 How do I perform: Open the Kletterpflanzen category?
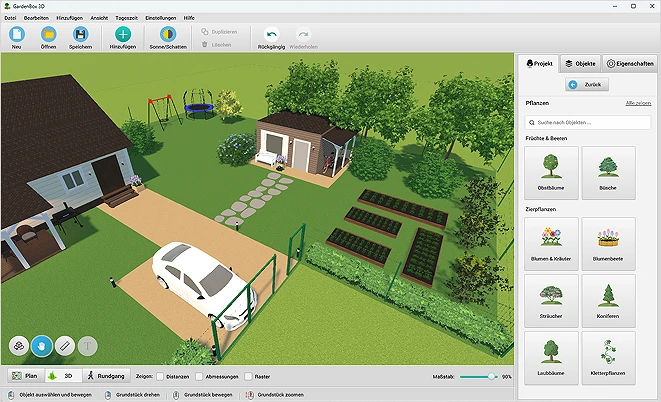(608, 358)
